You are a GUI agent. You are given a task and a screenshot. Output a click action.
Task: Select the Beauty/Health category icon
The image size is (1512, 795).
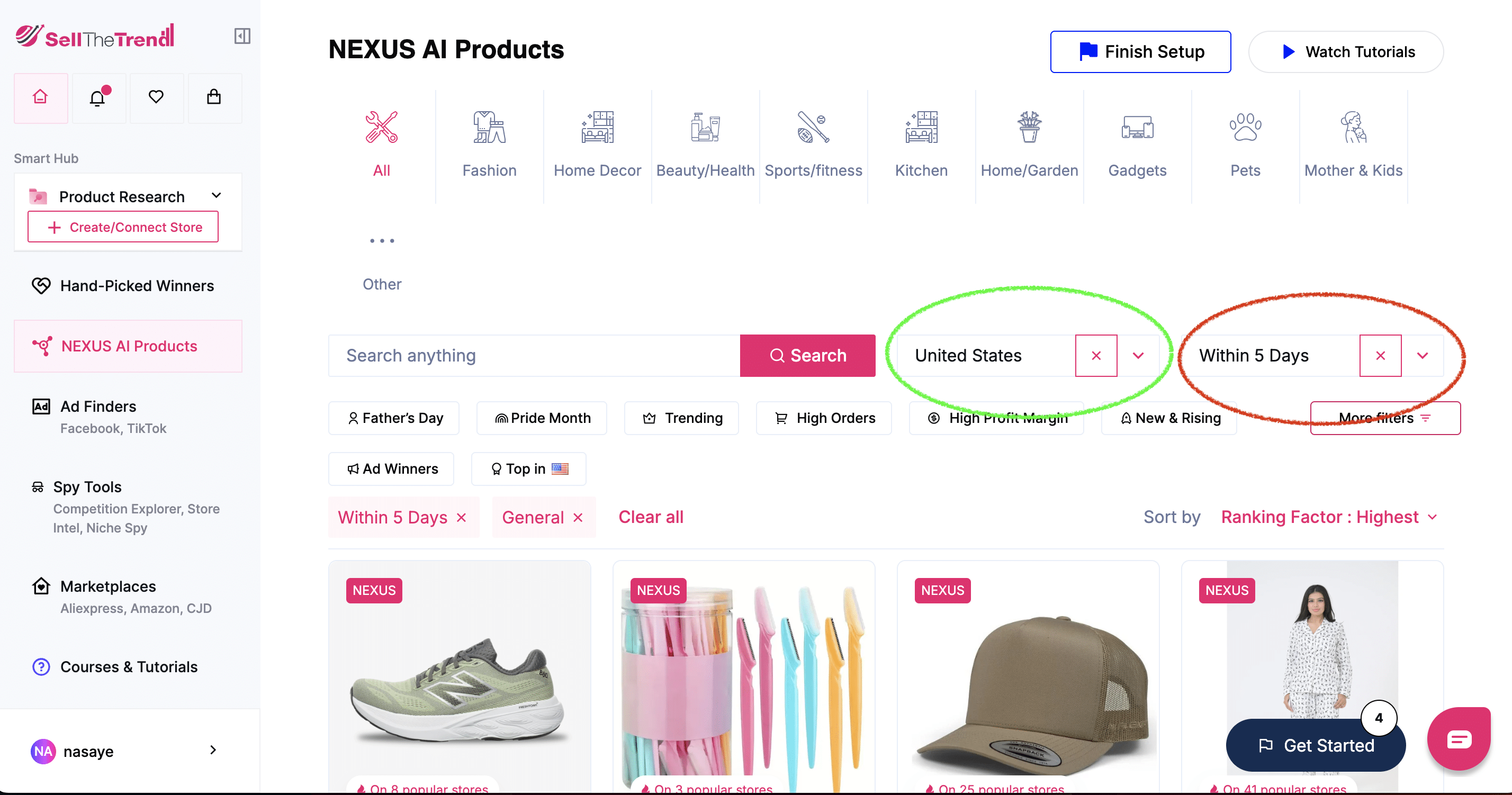[x=706, y=127]
